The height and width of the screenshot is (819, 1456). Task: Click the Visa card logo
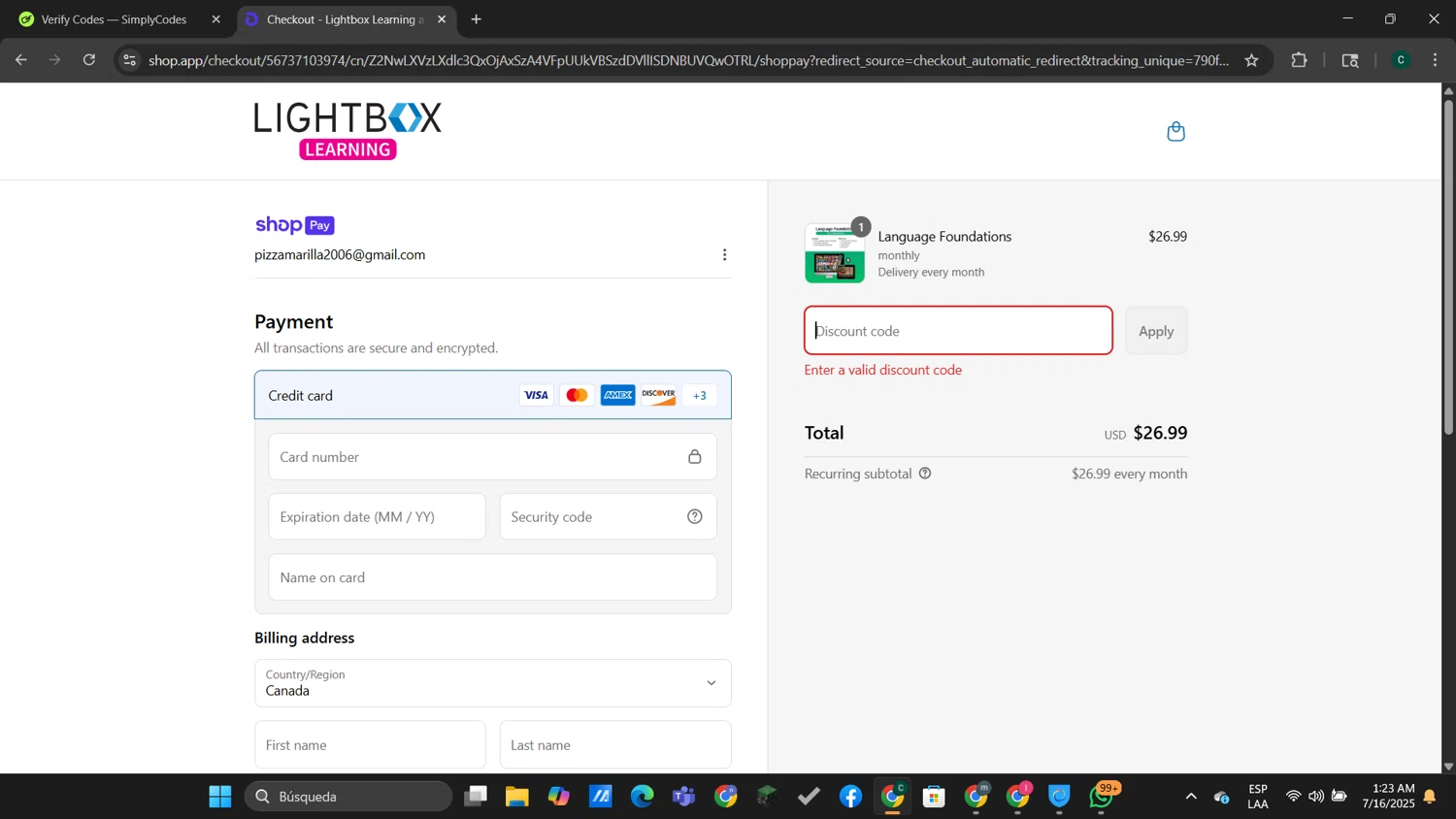(536, 395)
